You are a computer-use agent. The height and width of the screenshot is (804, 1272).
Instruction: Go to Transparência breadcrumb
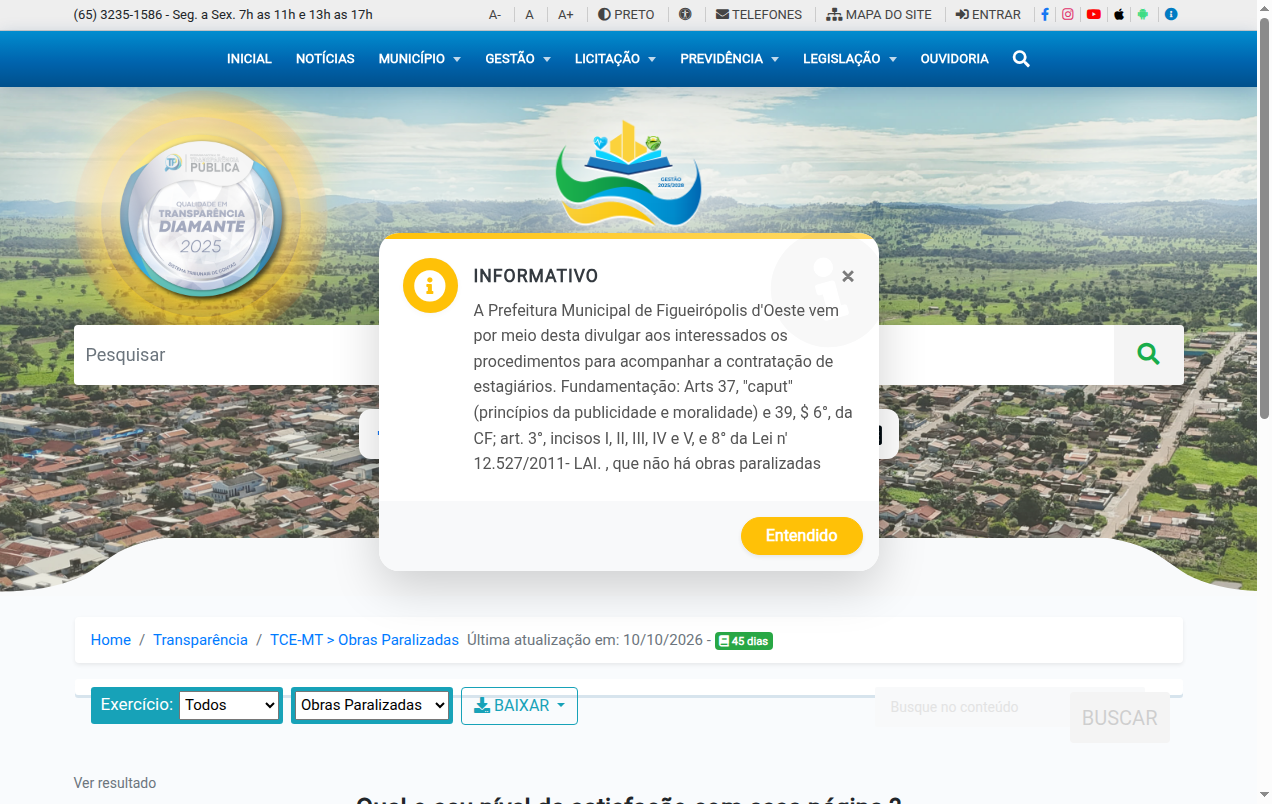(x=200, y=640)
